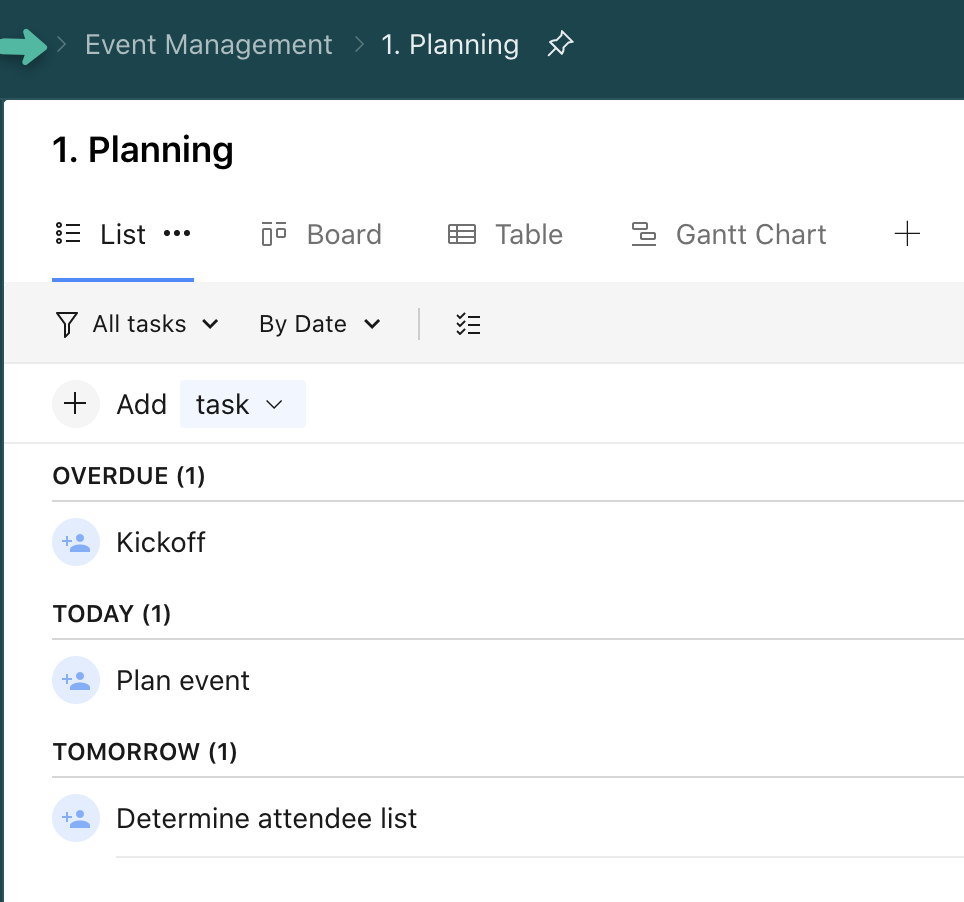Open the Plan event task
Screen dimensions: 964x902
click(x=183, y=680)
